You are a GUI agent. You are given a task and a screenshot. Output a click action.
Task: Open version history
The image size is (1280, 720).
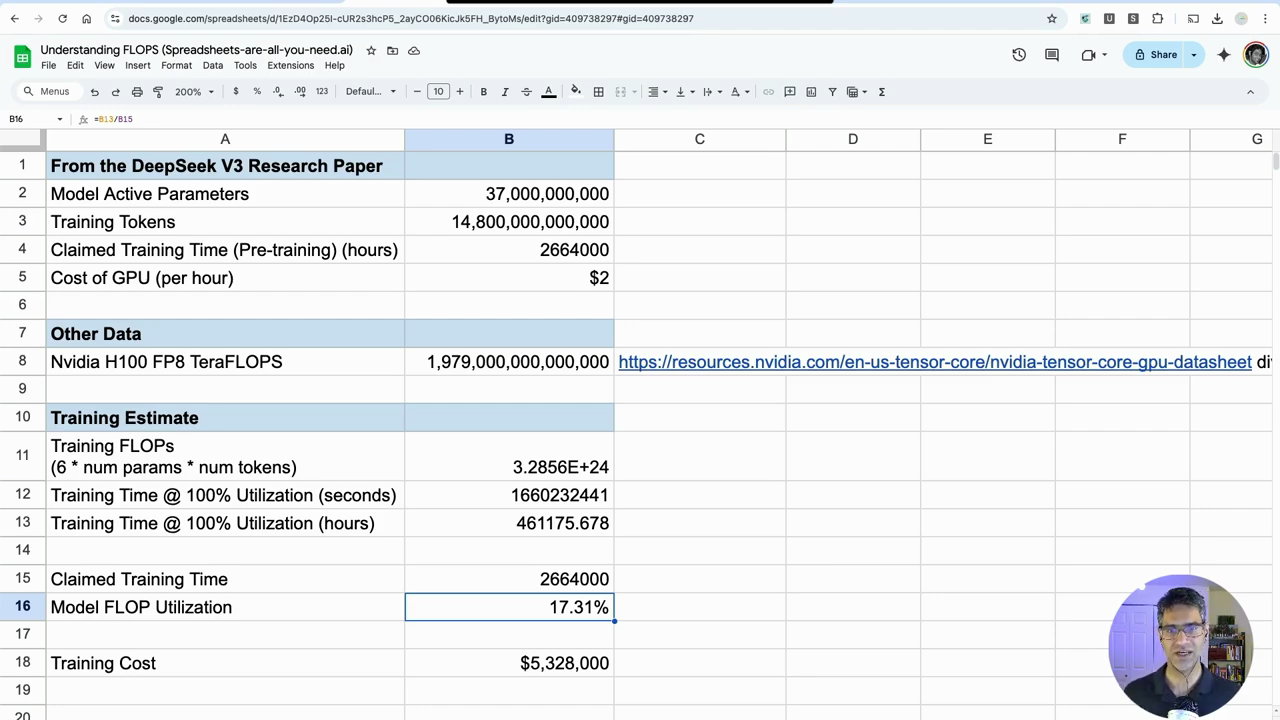[1019, 55]
